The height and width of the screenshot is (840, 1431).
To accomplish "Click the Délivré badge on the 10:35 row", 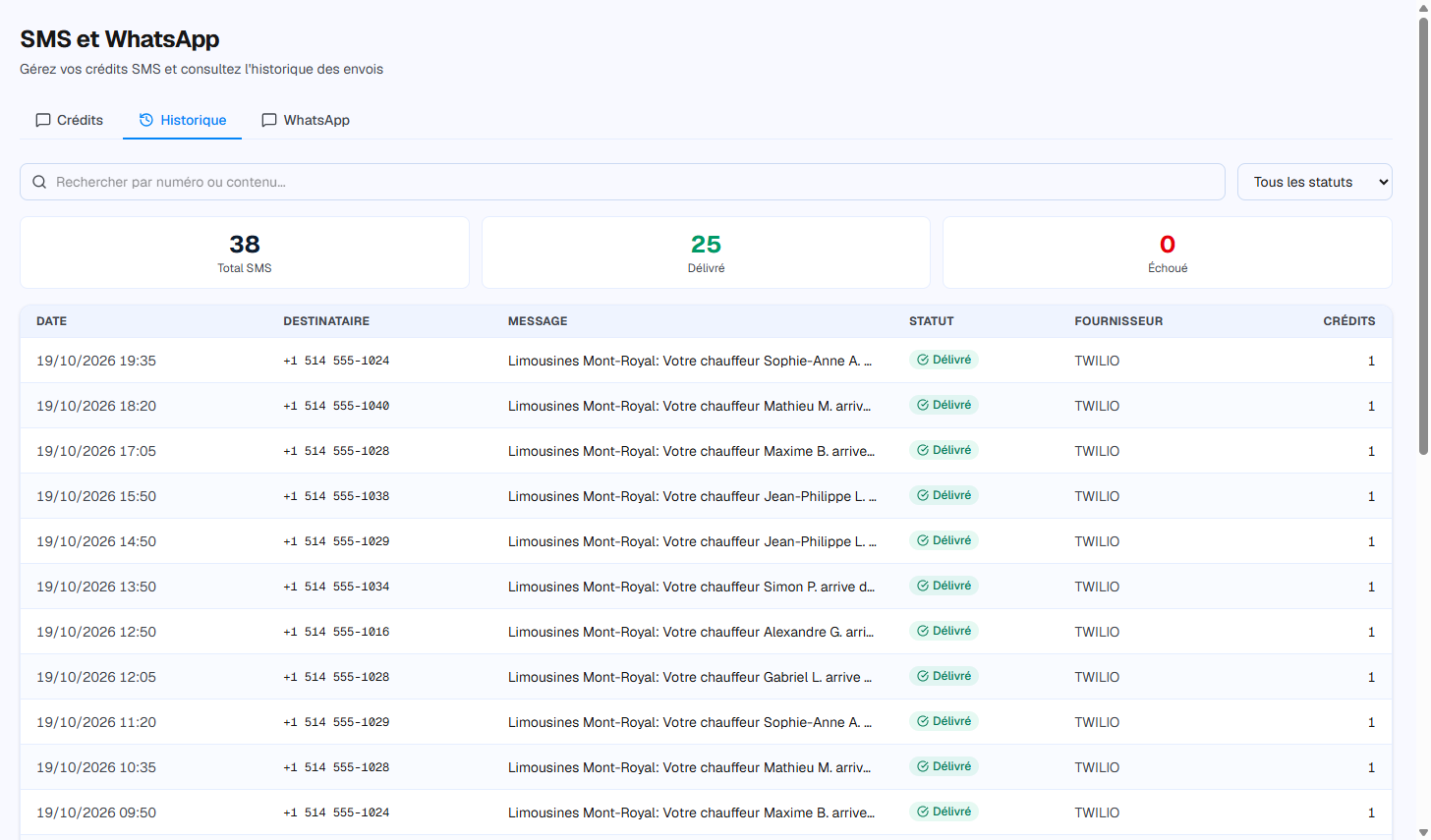I will 944,766.
